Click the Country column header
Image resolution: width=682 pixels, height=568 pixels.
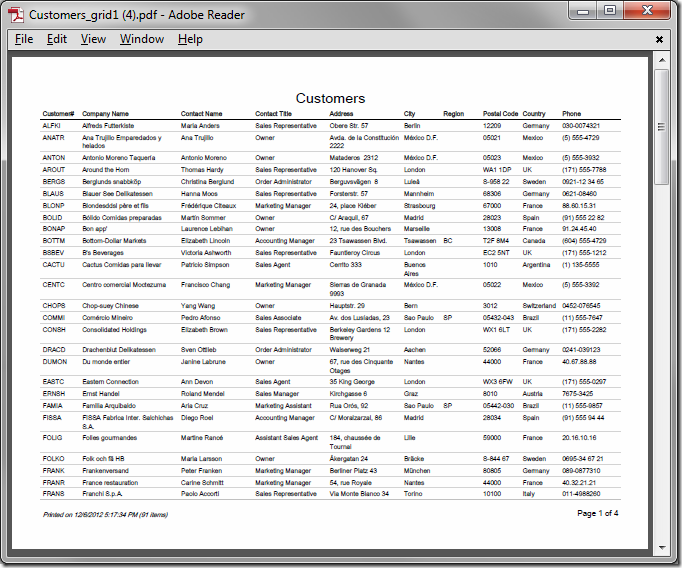pos(534,114)
